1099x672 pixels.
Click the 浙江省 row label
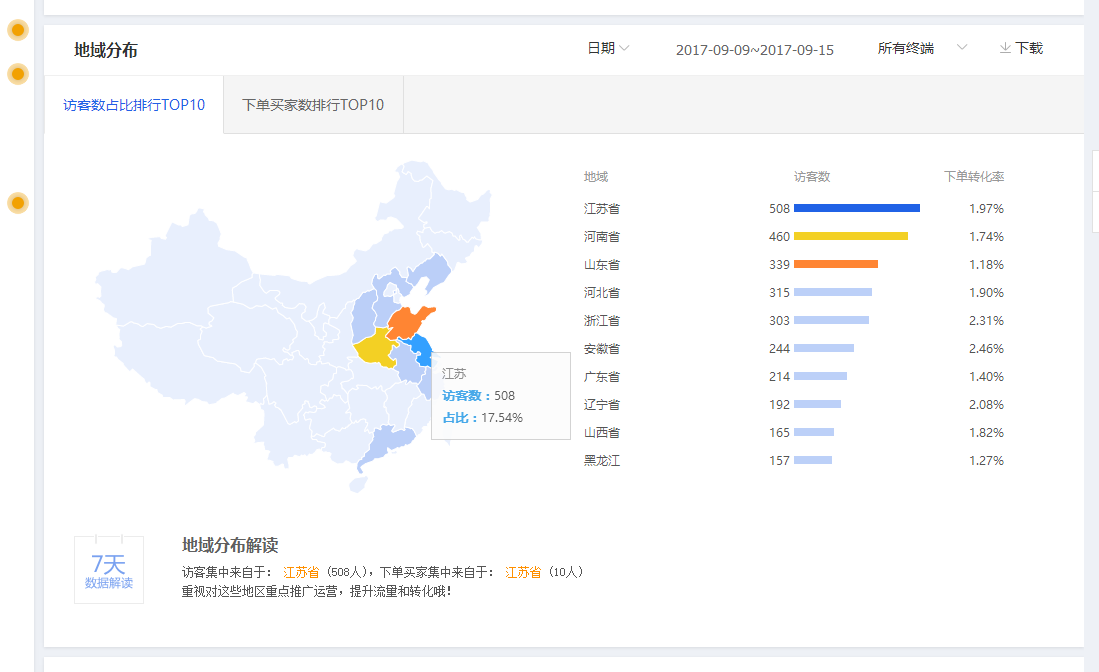pyautogui.click(x=601, y=321)
